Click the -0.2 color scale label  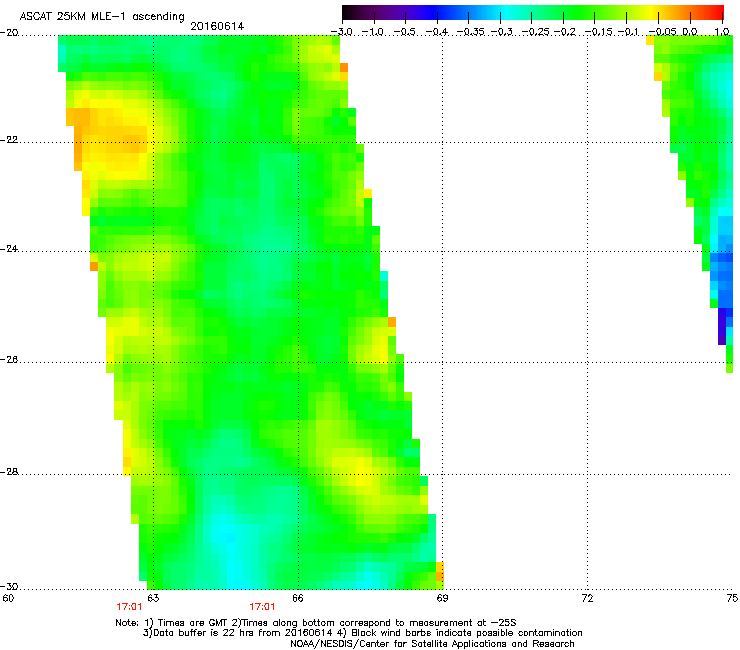pyautogui.click(x=565, y=32)
